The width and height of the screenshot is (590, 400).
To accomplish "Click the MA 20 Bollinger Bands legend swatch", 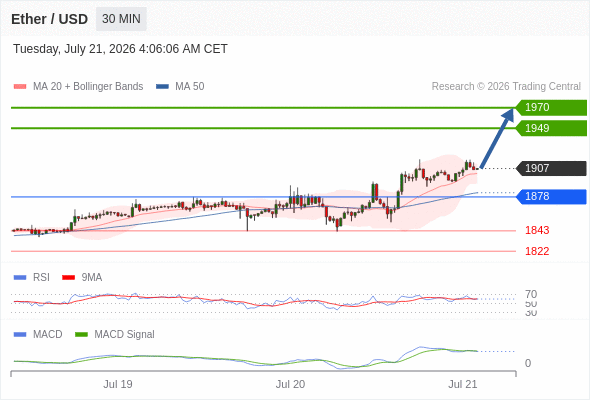I will coord(20,87).
